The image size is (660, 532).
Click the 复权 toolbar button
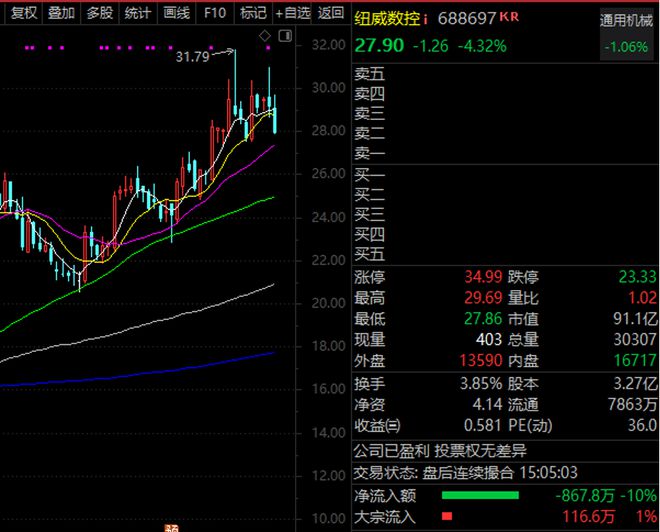click(x=23, y=13)
